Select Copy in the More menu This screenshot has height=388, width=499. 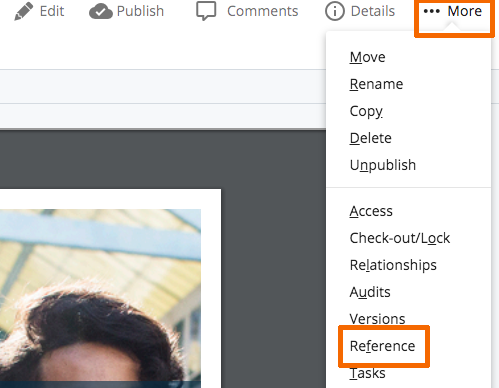[x=366, y=111]
